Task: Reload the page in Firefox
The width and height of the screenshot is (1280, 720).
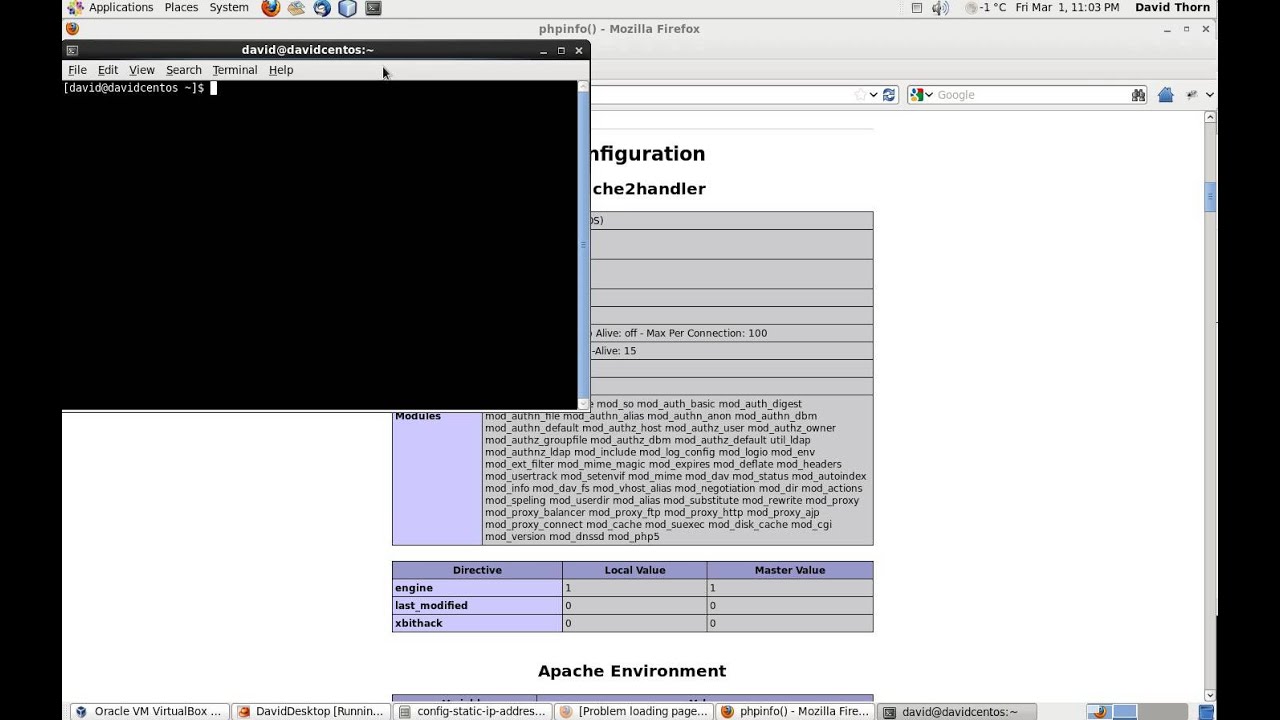Action: (888, 95)
